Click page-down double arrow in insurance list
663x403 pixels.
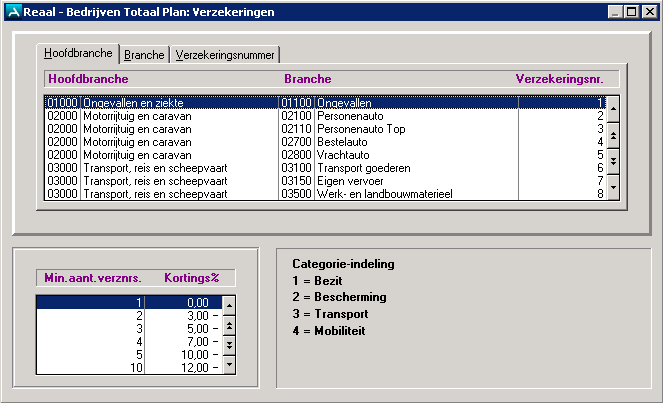(613, 160)
